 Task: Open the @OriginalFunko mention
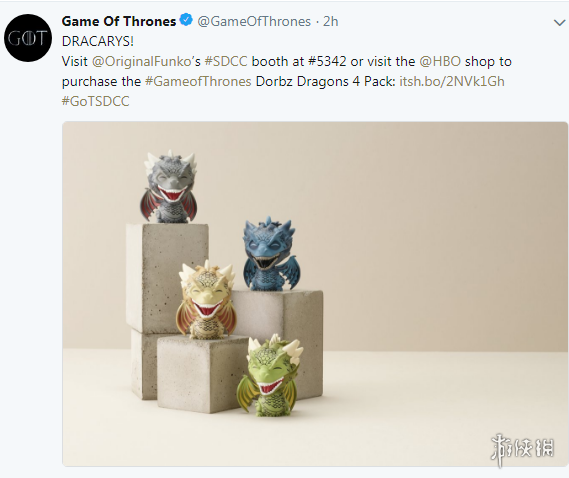point(141,61)
